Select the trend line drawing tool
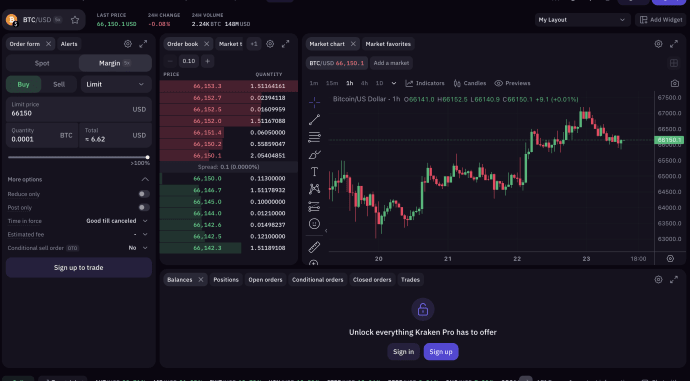Image resolution: width=690 pixels, height=381 pixels. (314, 120)
